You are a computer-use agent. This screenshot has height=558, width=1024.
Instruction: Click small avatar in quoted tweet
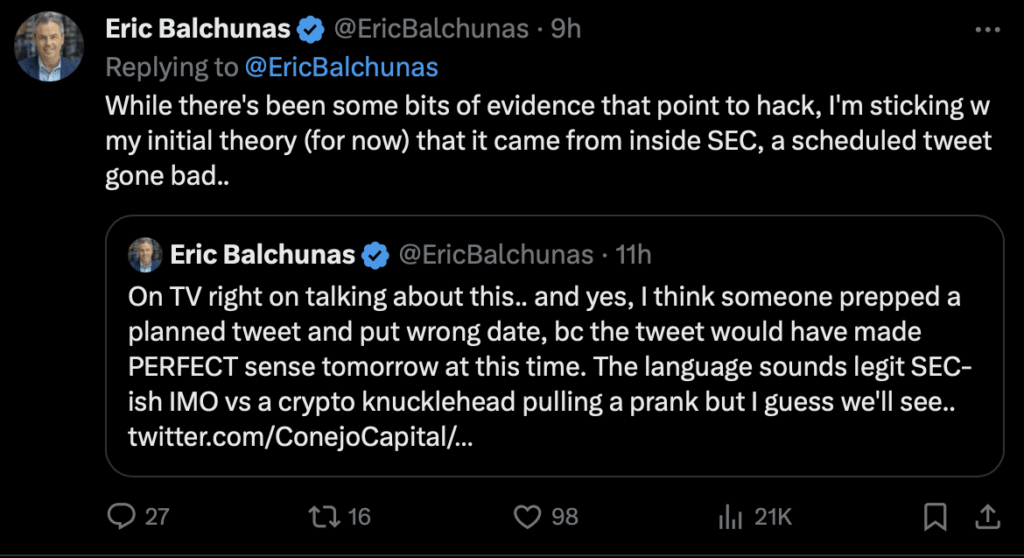[145, 255]
